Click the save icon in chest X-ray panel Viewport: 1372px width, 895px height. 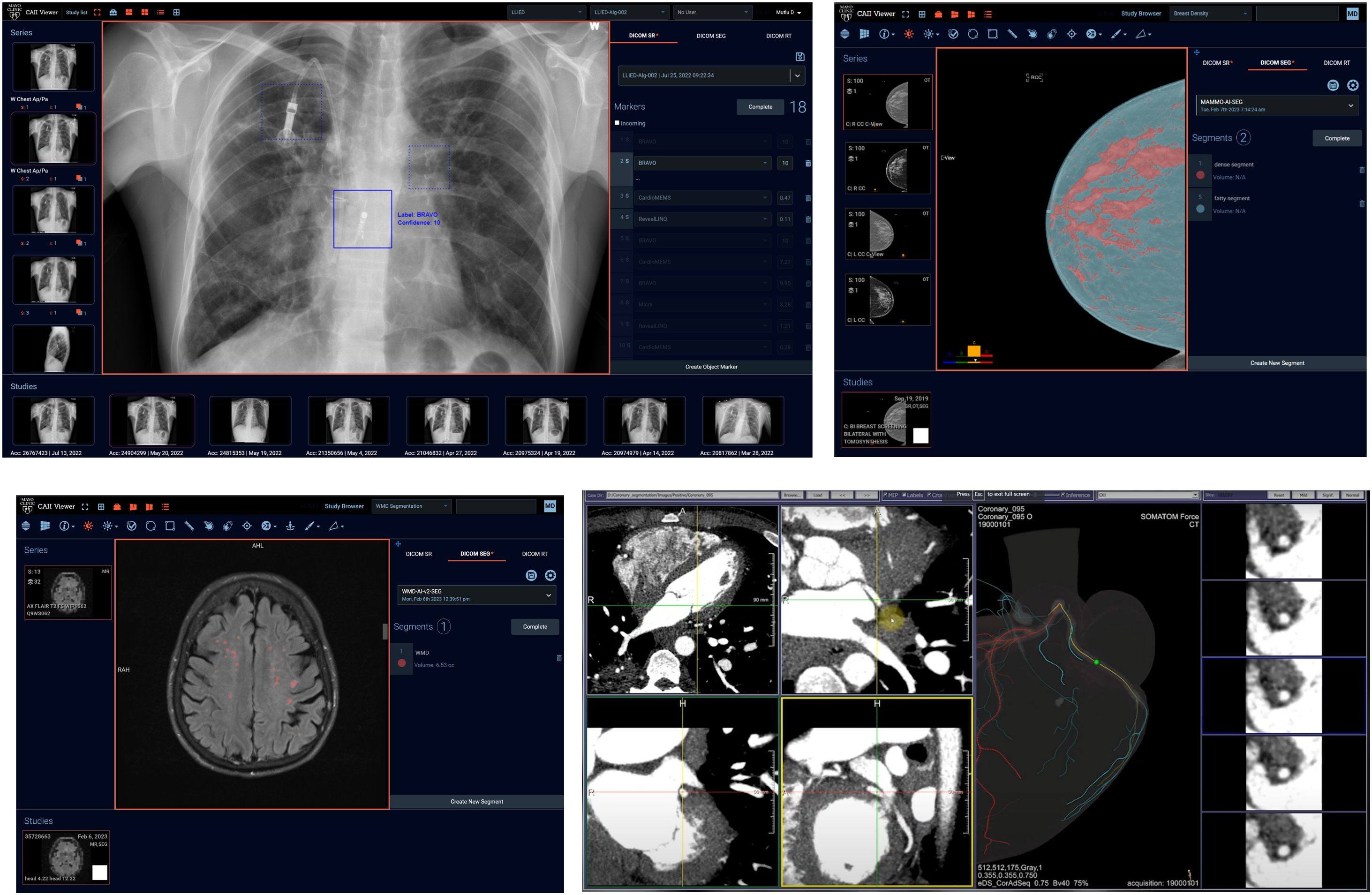click(x=799, y=56)
